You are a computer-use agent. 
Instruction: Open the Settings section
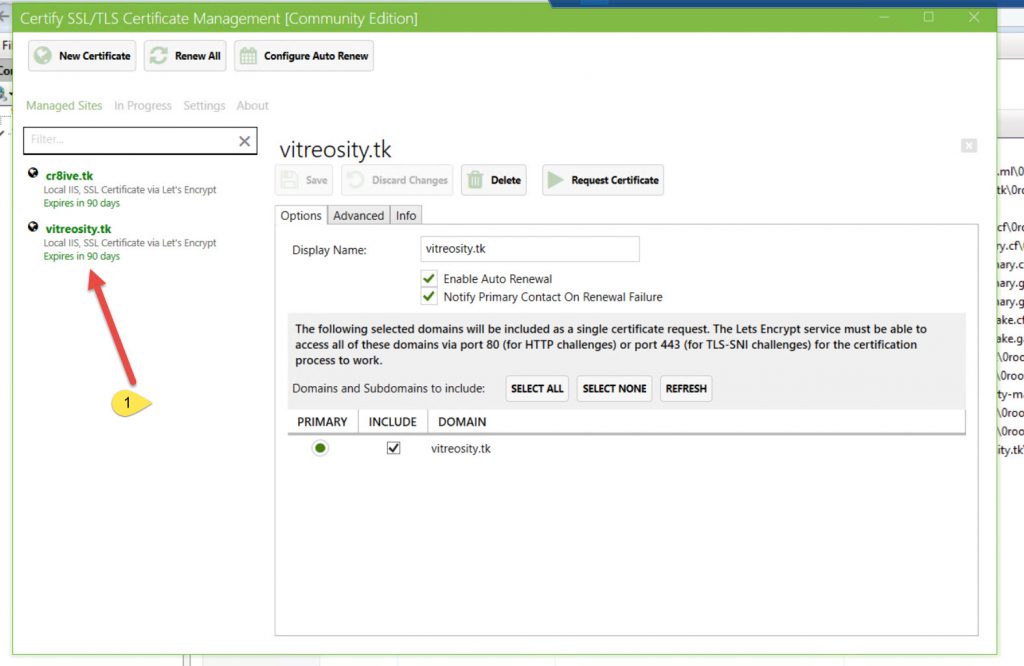(204, 106)
